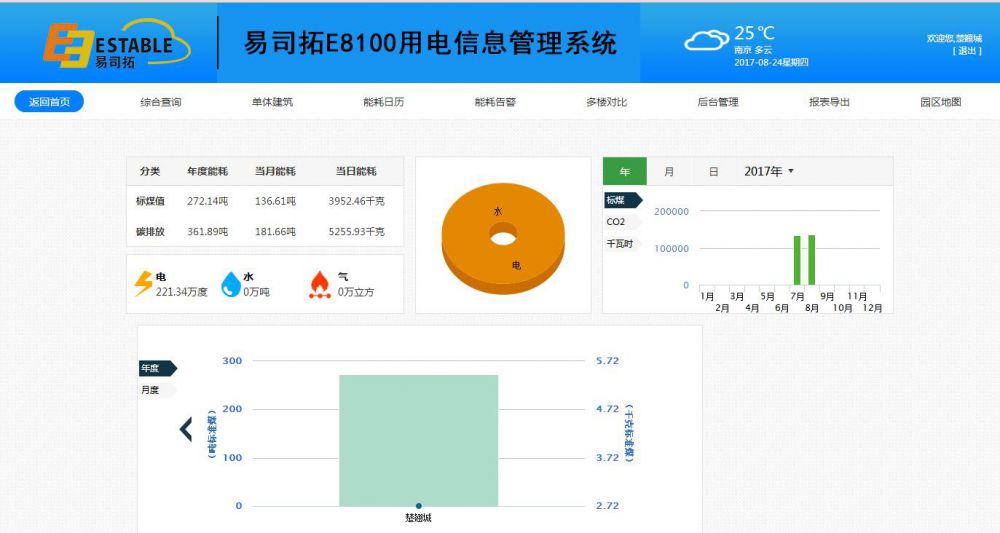The width and height of the screenshot is (1000, 533).
Task: Click the green 8月 bar in chart
Action: (812, 260)
